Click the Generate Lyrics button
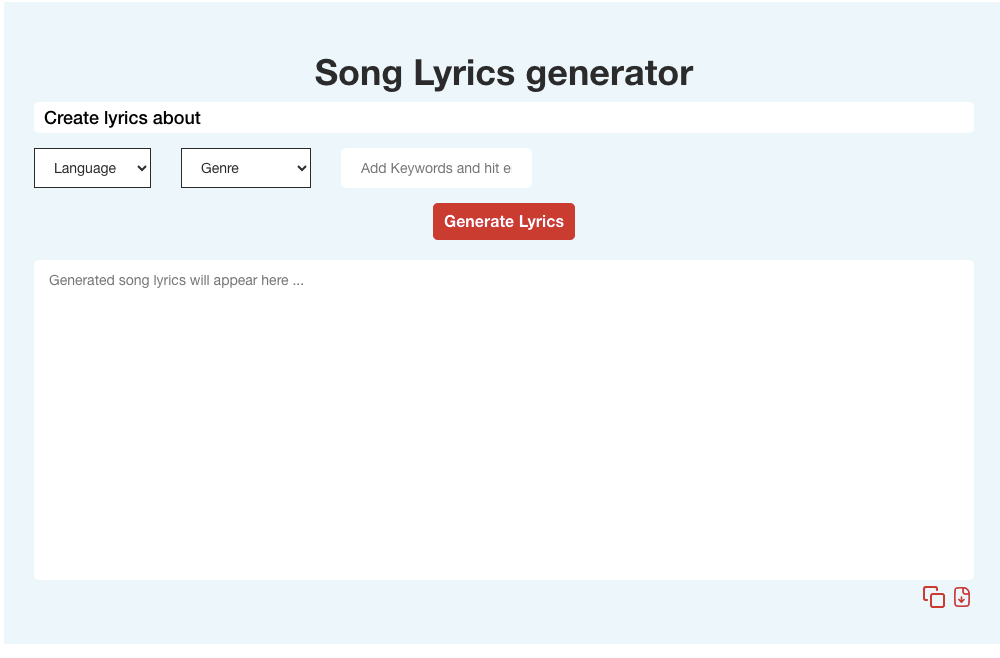The image size is (1000, 658). pyautogui.click(x=504, y=221)
